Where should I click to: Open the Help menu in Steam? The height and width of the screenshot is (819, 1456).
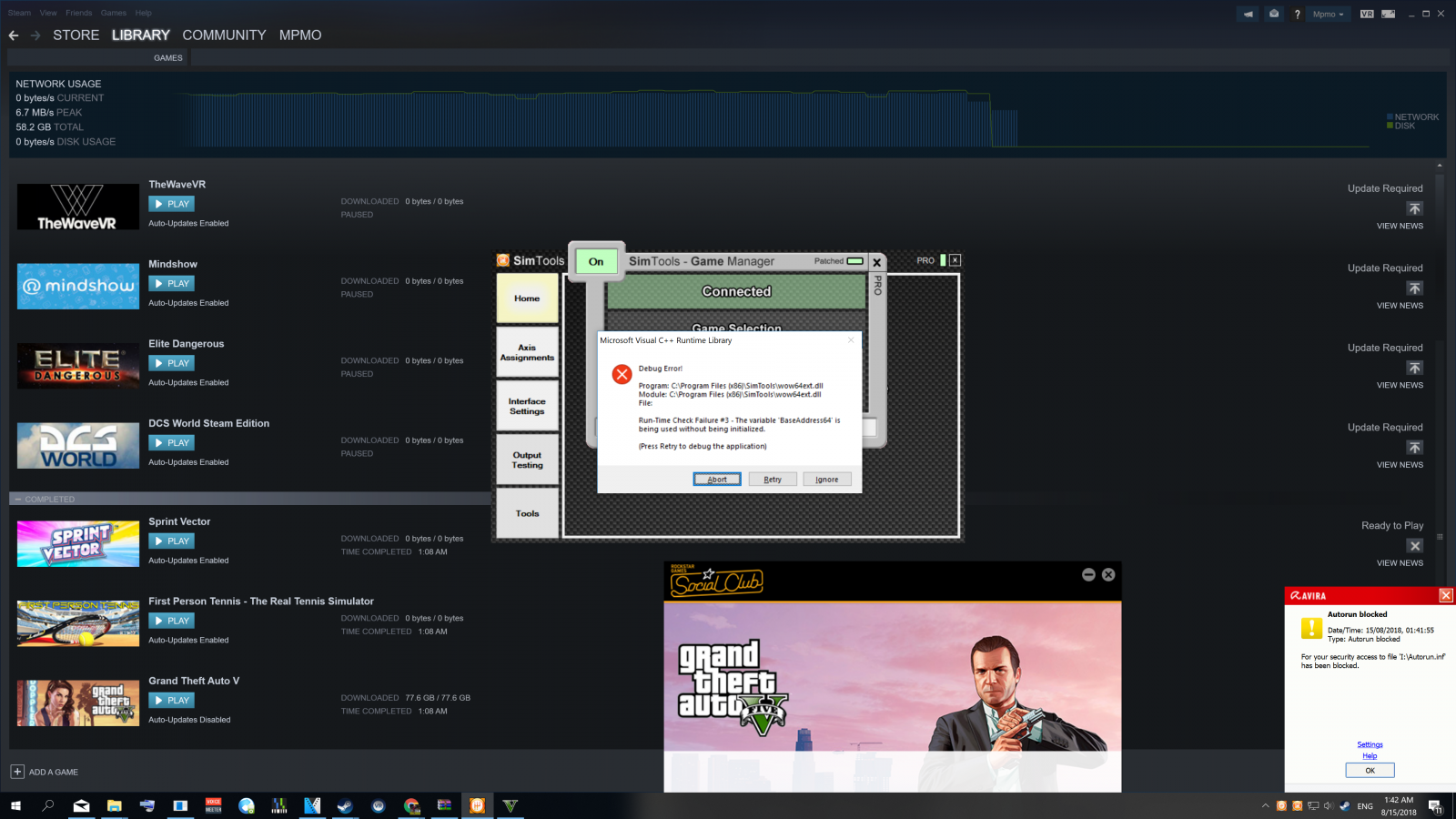tap(144, 13)
